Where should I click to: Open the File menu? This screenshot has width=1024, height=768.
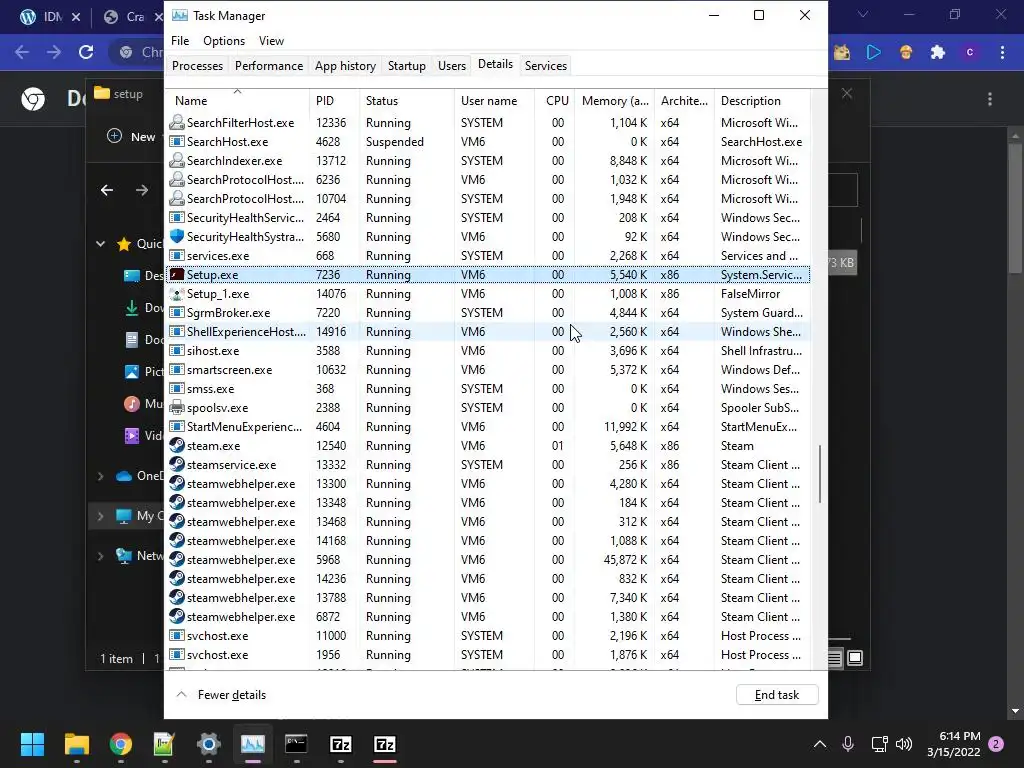pyautogui.click(x=180, y=40)
